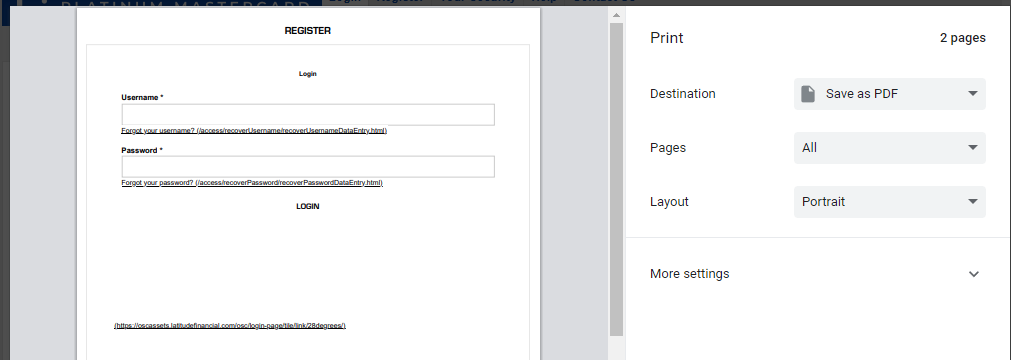Click the preview scrollbar up arrow
Image resolution: width=1011 pixels, height=360 pixels.
(616, 15)
